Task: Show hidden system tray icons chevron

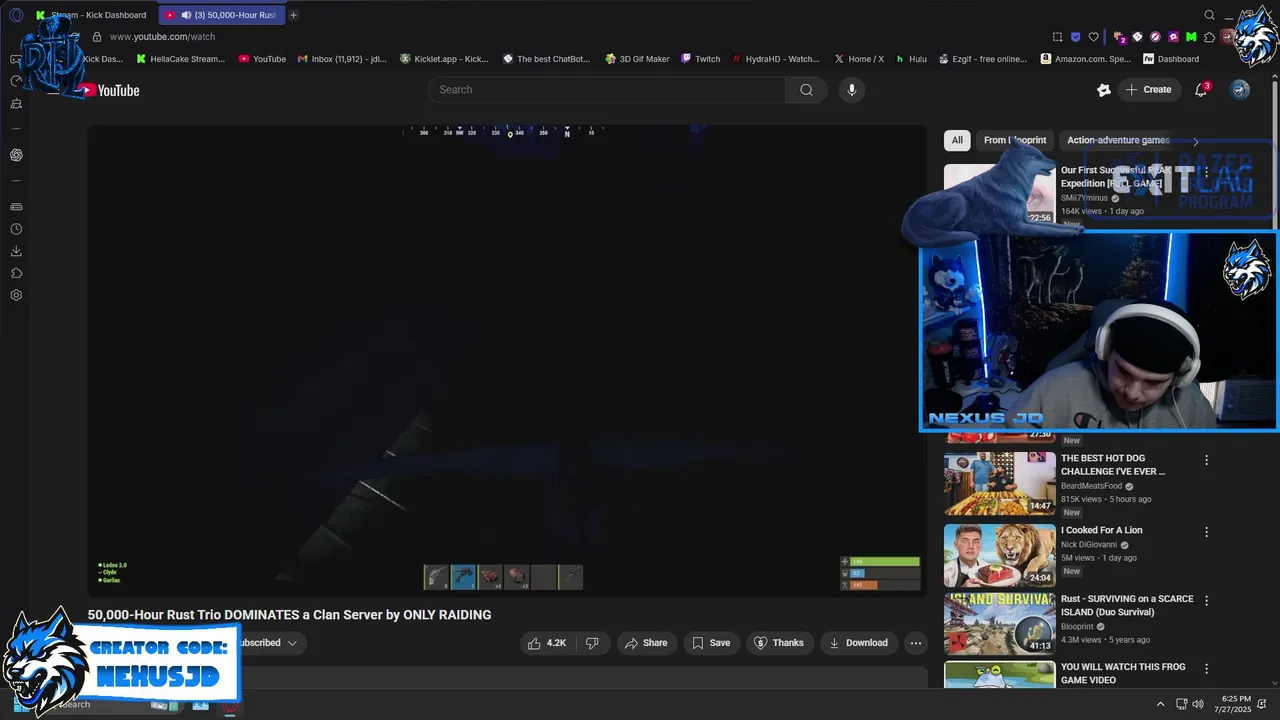Action: 1160,704
